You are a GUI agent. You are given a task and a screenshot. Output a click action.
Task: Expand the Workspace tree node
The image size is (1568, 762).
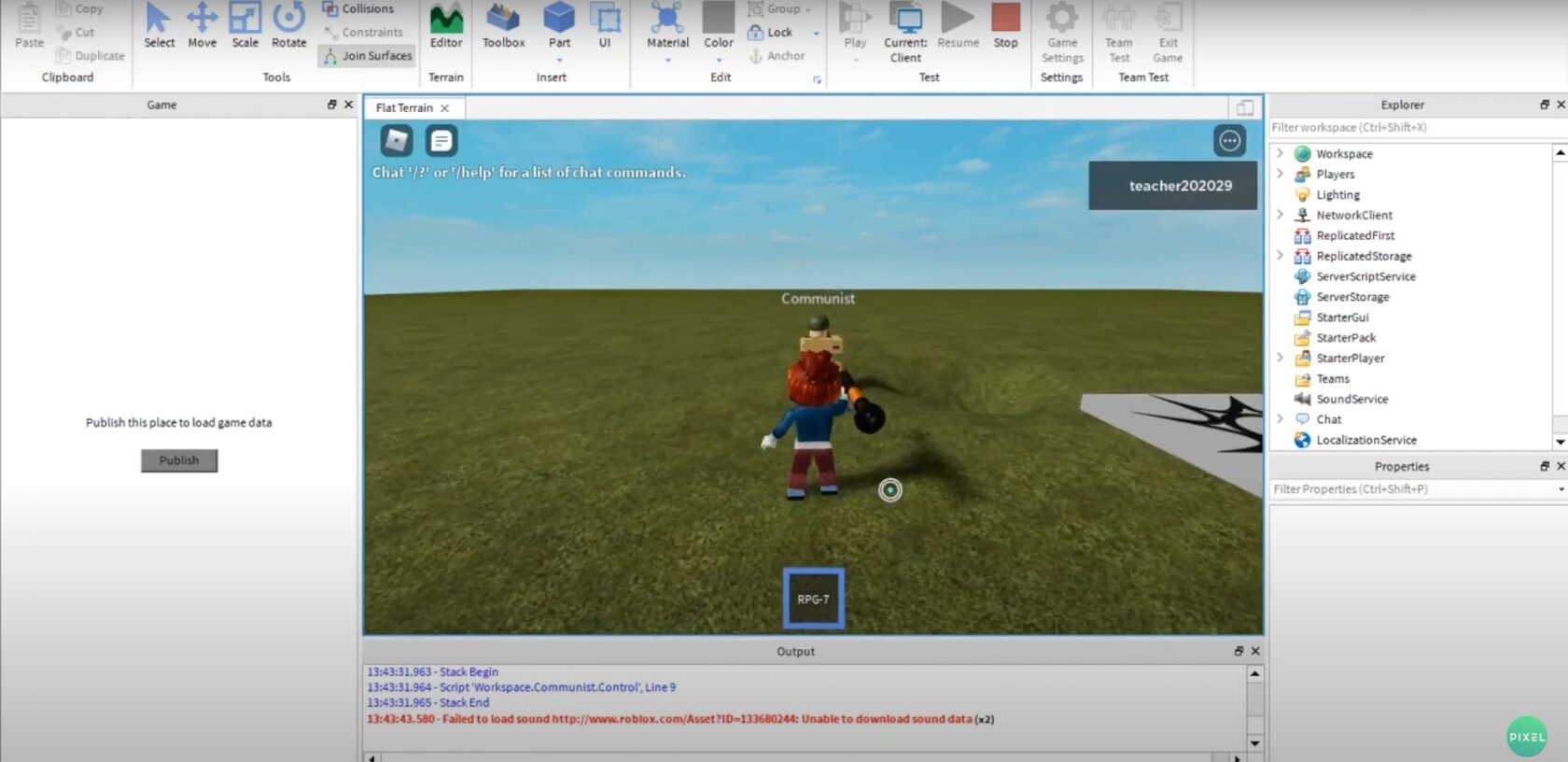1280,153
